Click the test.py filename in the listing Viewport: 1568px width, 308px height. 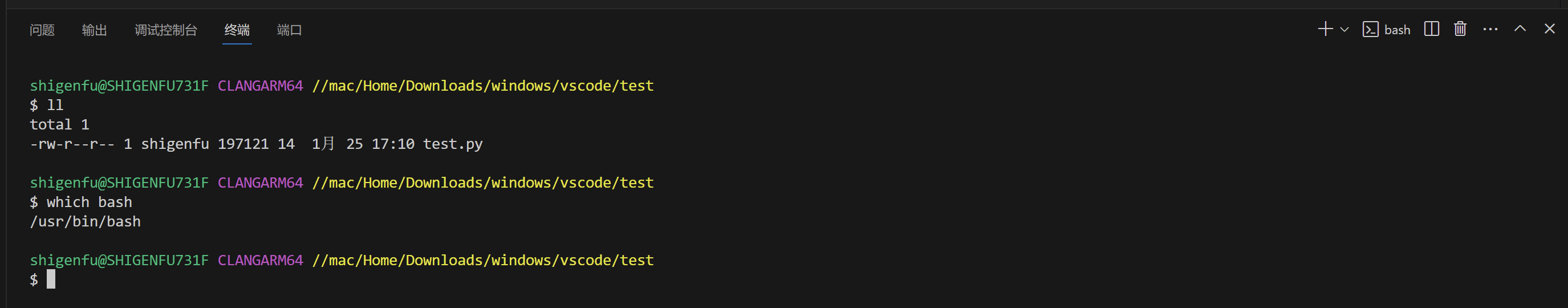pos(452,144)
